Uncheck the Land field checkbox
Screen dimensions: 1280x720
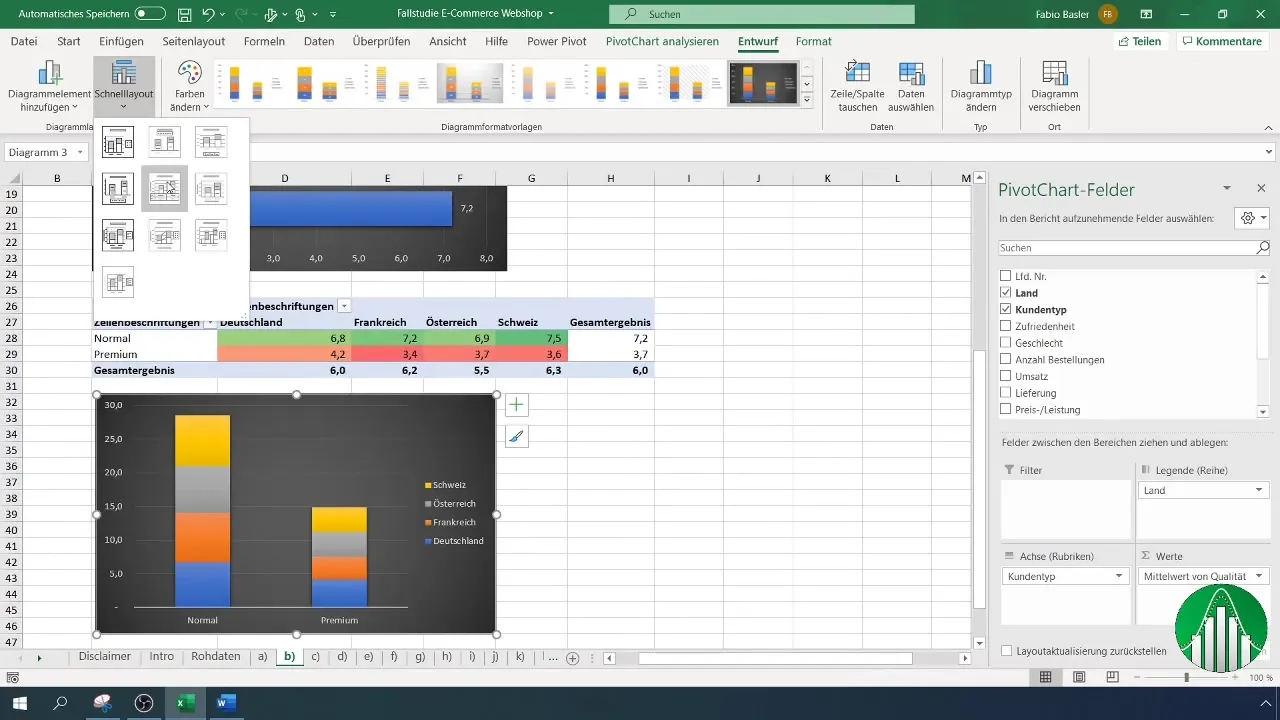(1006, 293)
